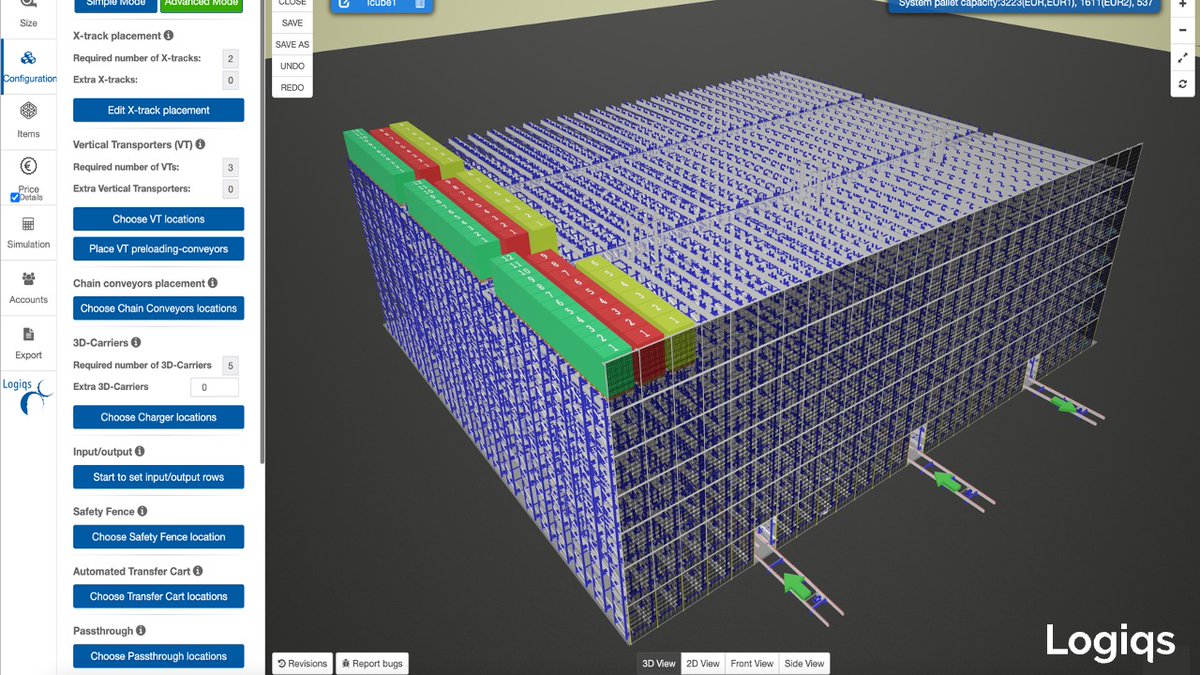This screenshot has height=675, width=1200.
Task: Click Edit X-track placement button
Action: 158,110
